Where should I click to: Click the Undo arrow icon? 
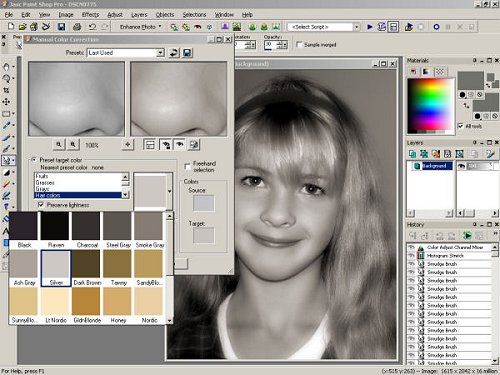tap(92, 27)
